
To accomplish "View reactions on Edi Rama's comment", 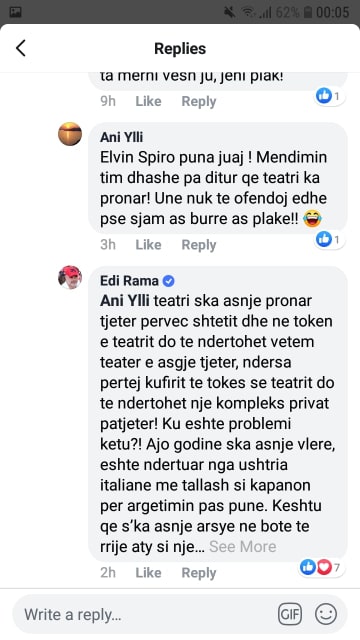I will tap(322, 567).
